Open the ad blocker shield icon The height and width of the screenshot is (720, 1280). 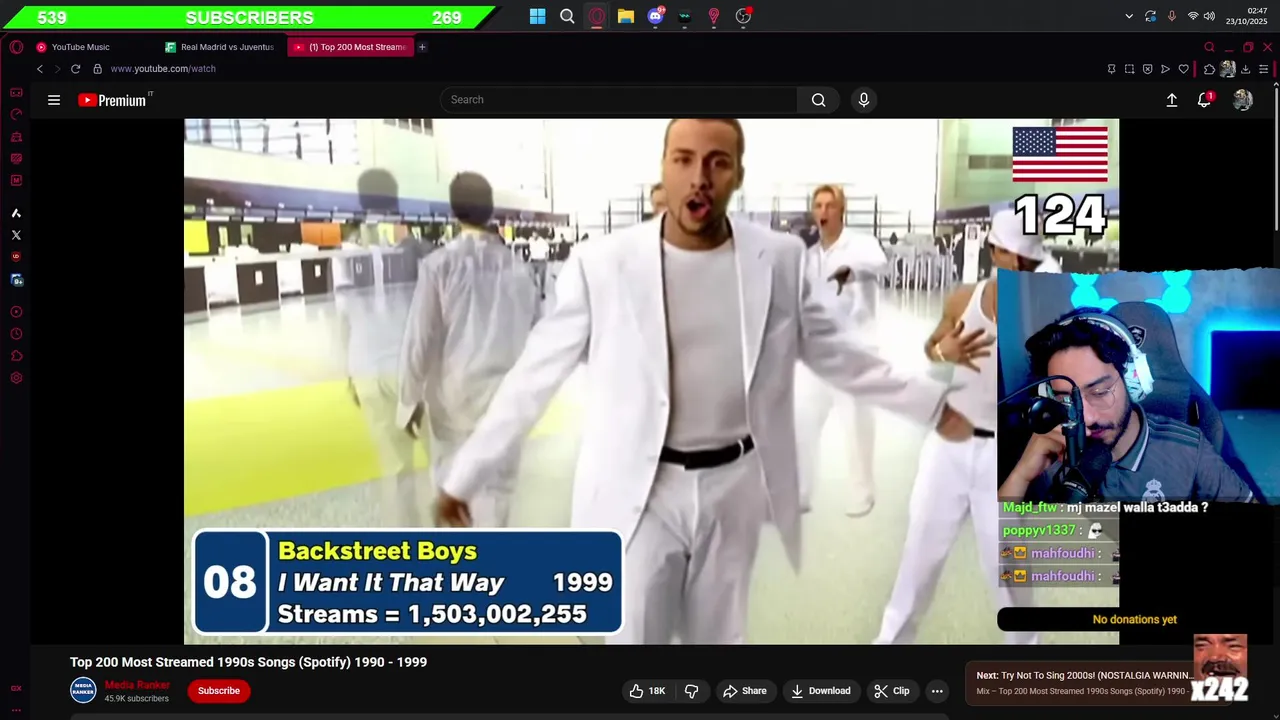(1147, 69)
